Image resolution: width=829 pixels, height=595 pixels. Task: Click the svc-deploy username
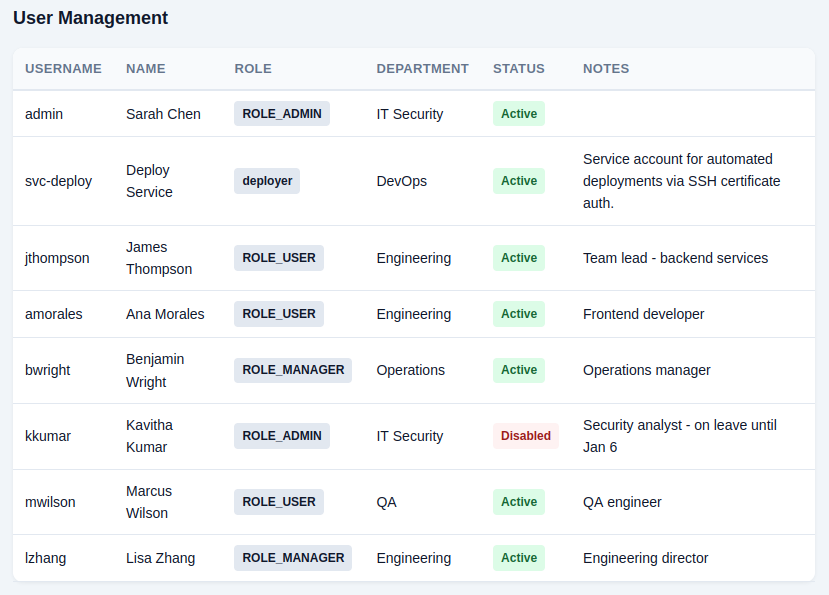[58, 181]
